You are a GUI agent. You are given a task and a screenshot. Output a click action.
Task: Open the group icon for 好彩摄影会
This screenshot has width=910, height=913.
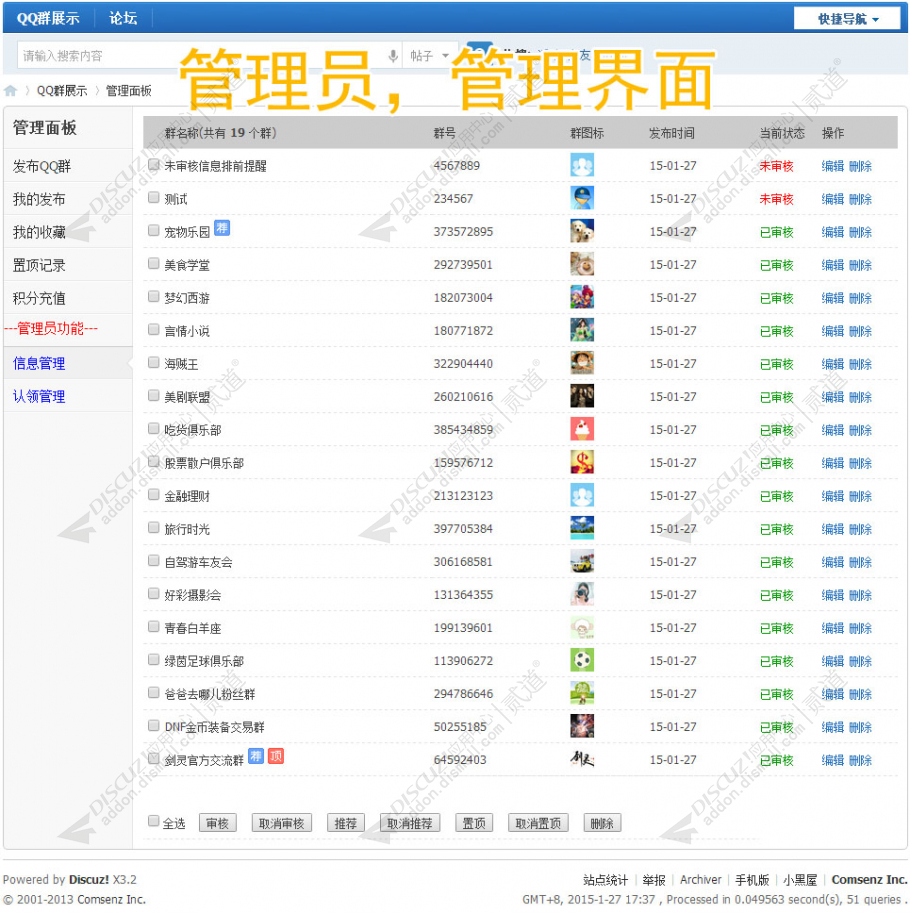coord(582,594)
